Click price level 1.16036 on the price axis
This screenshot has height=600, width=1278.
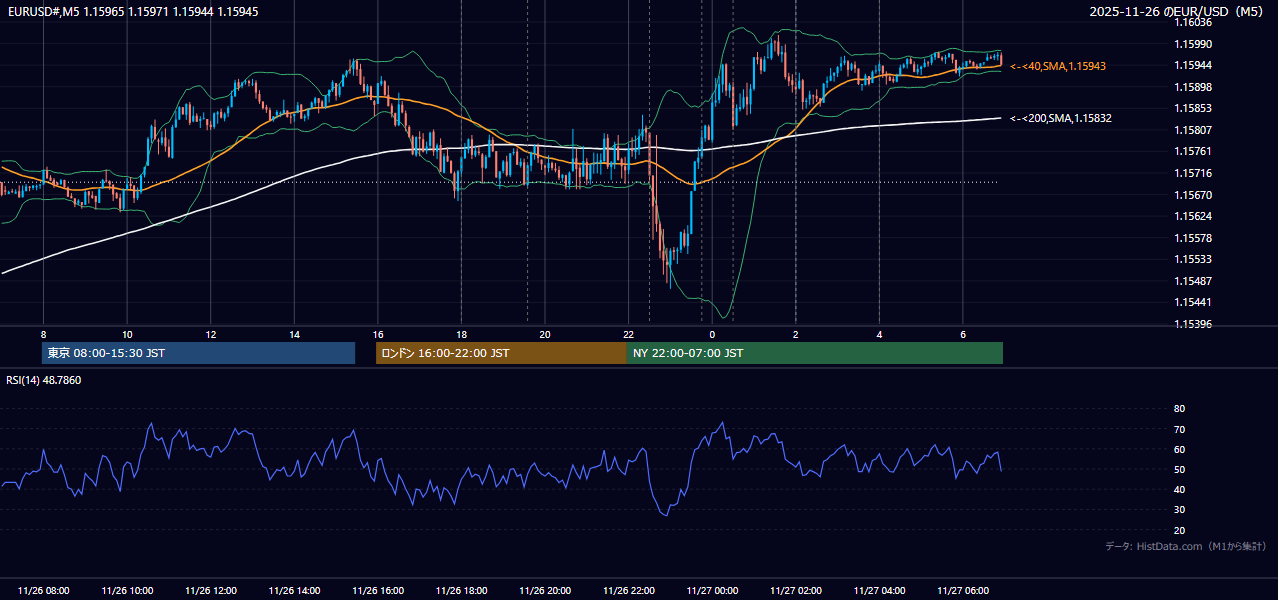click(1193, 22)
